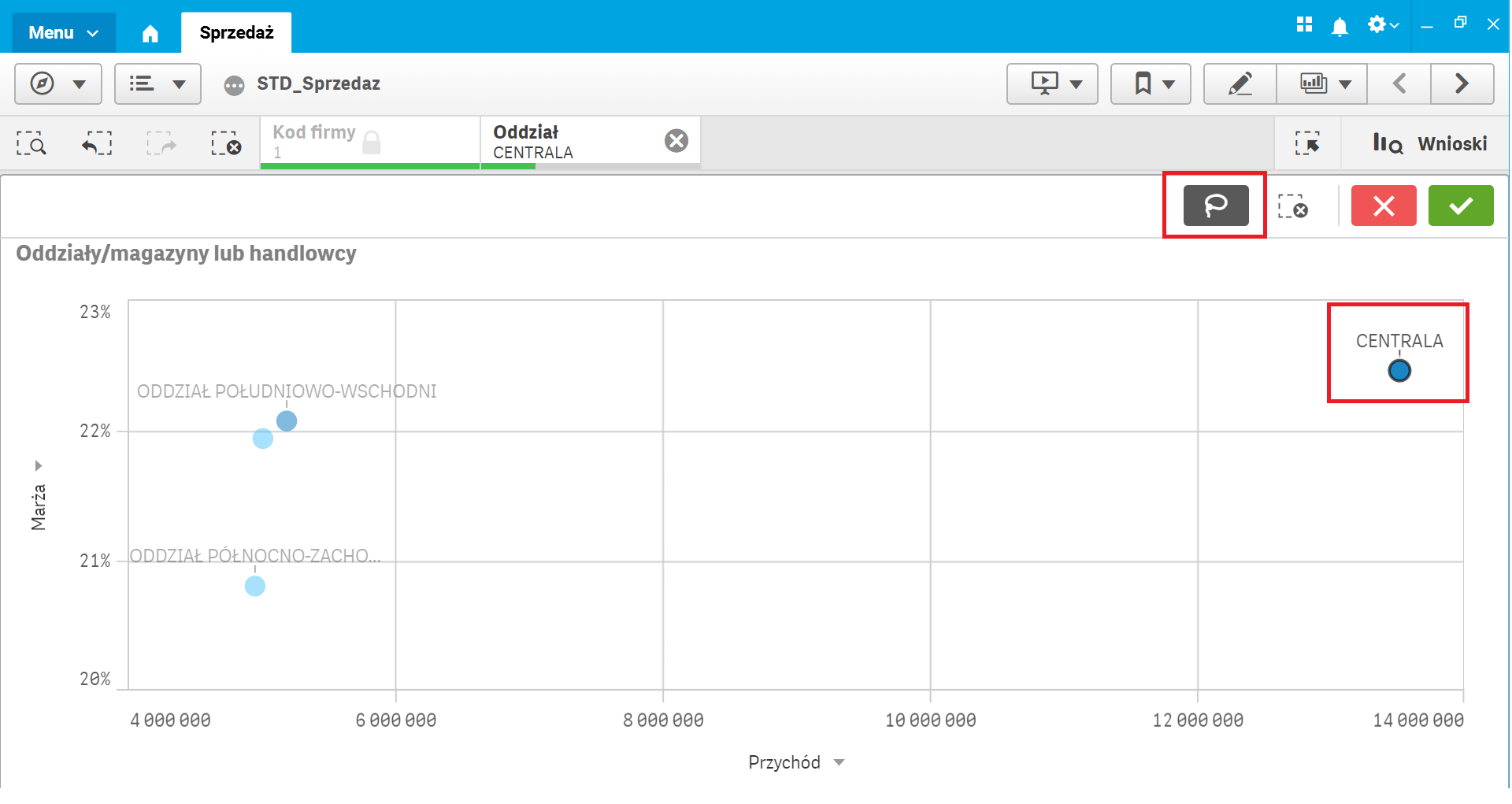
Task: Go to previous sheet arrow
Action: point(1399,83)
